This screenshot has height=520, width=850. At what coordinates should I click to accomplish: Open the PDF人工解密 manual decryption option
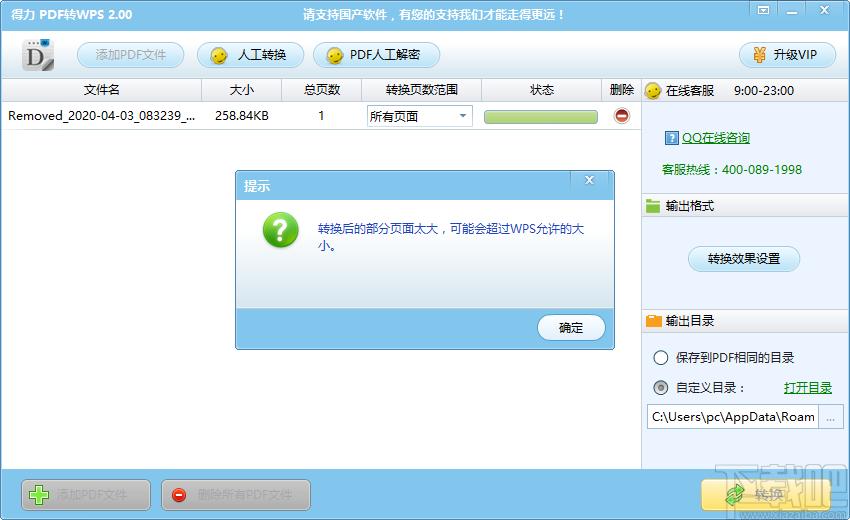click(376, 55)
